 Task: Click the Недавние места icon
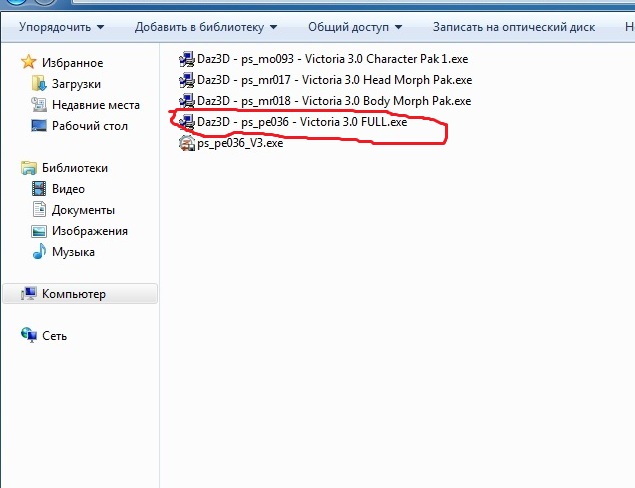(x=39, y=104)
